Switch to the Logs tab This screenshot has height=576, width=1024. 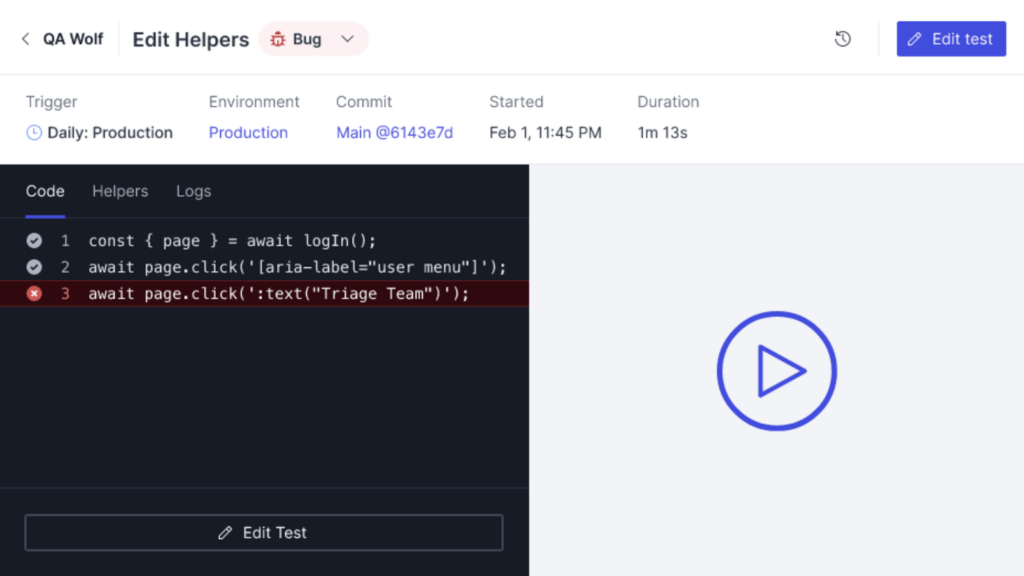coord(193,191)
